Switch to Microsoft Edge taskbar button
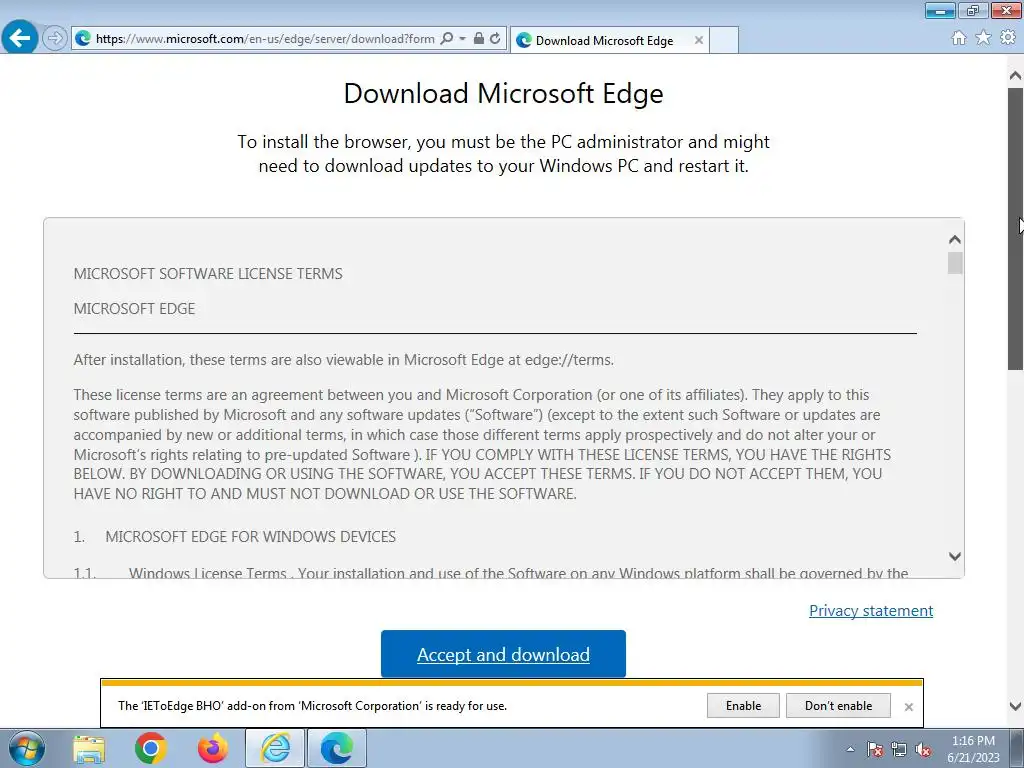Viewport: 1024px width, 768px height. (337, 748)
